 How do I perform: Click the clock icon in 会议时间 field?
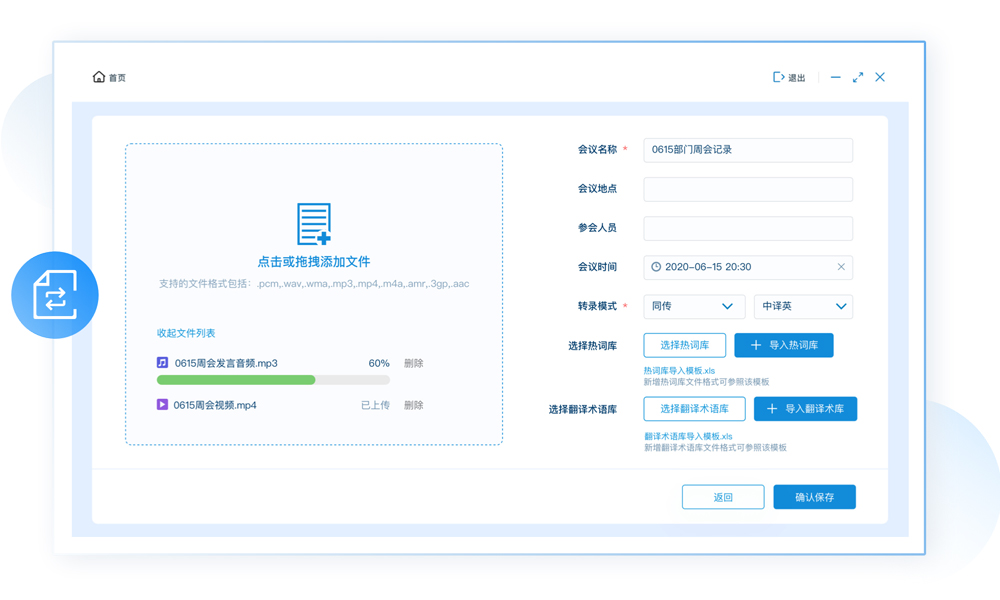coord(656,267)
